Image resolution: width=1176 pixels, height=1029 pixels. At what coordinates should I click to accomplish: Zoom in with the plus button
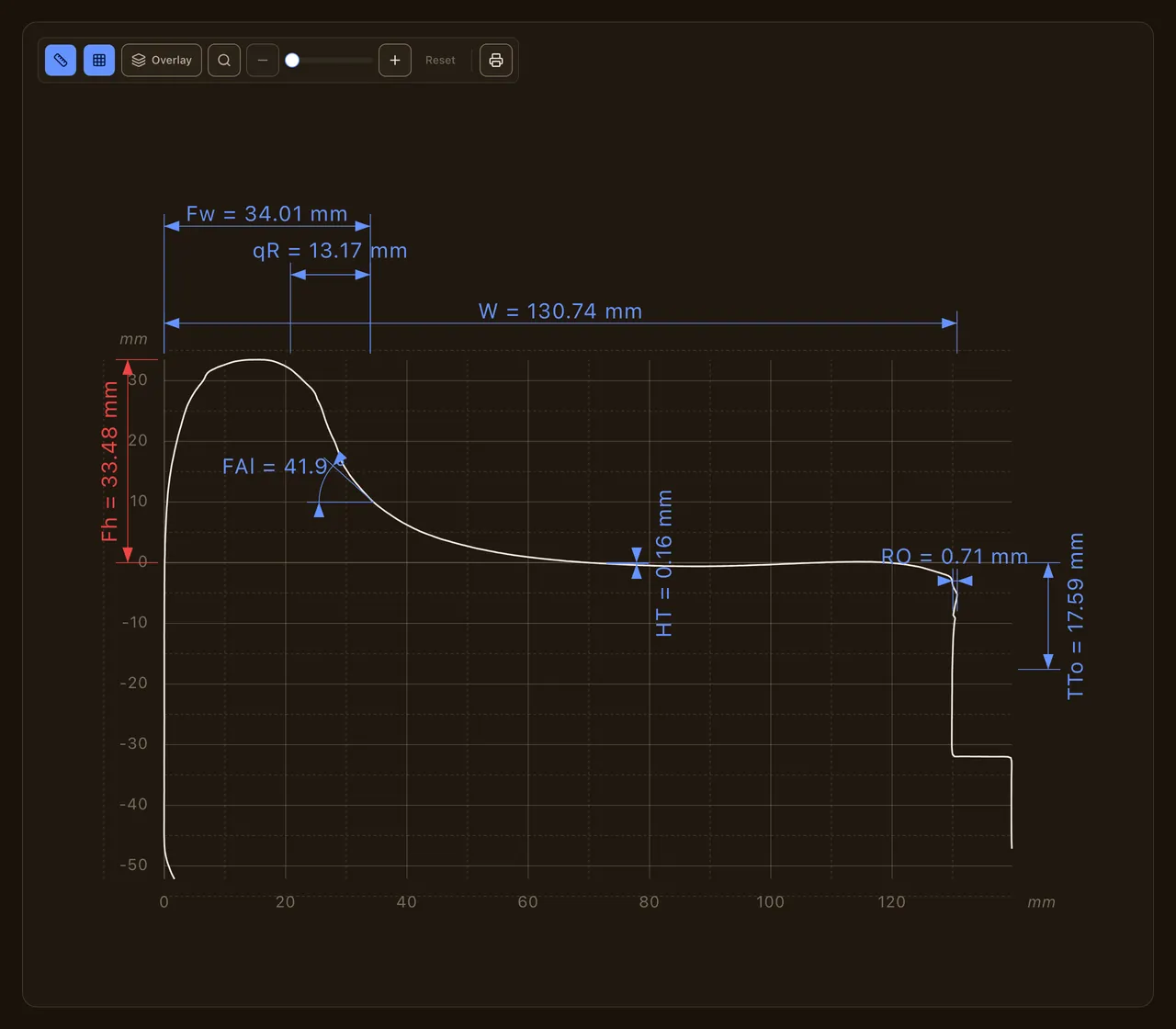click(395, 61)
